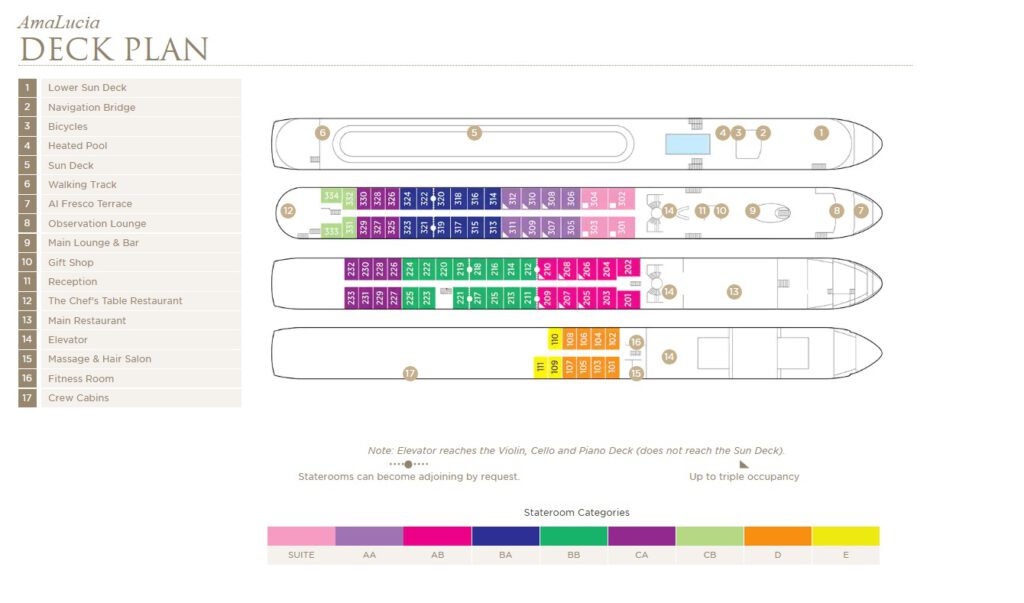Click circled marker 13 for the Main Restaurant
Viewport: 1024px width, 603px height.
734,291
